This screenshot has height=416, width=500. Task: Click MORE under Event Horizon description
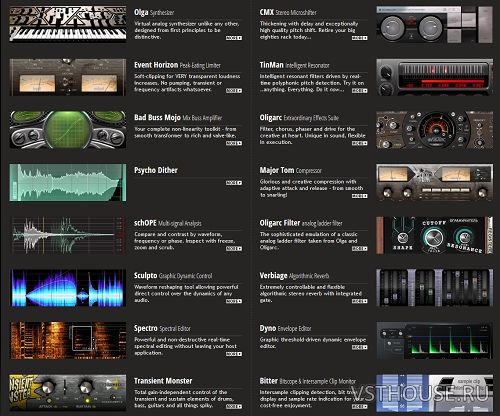234,90
